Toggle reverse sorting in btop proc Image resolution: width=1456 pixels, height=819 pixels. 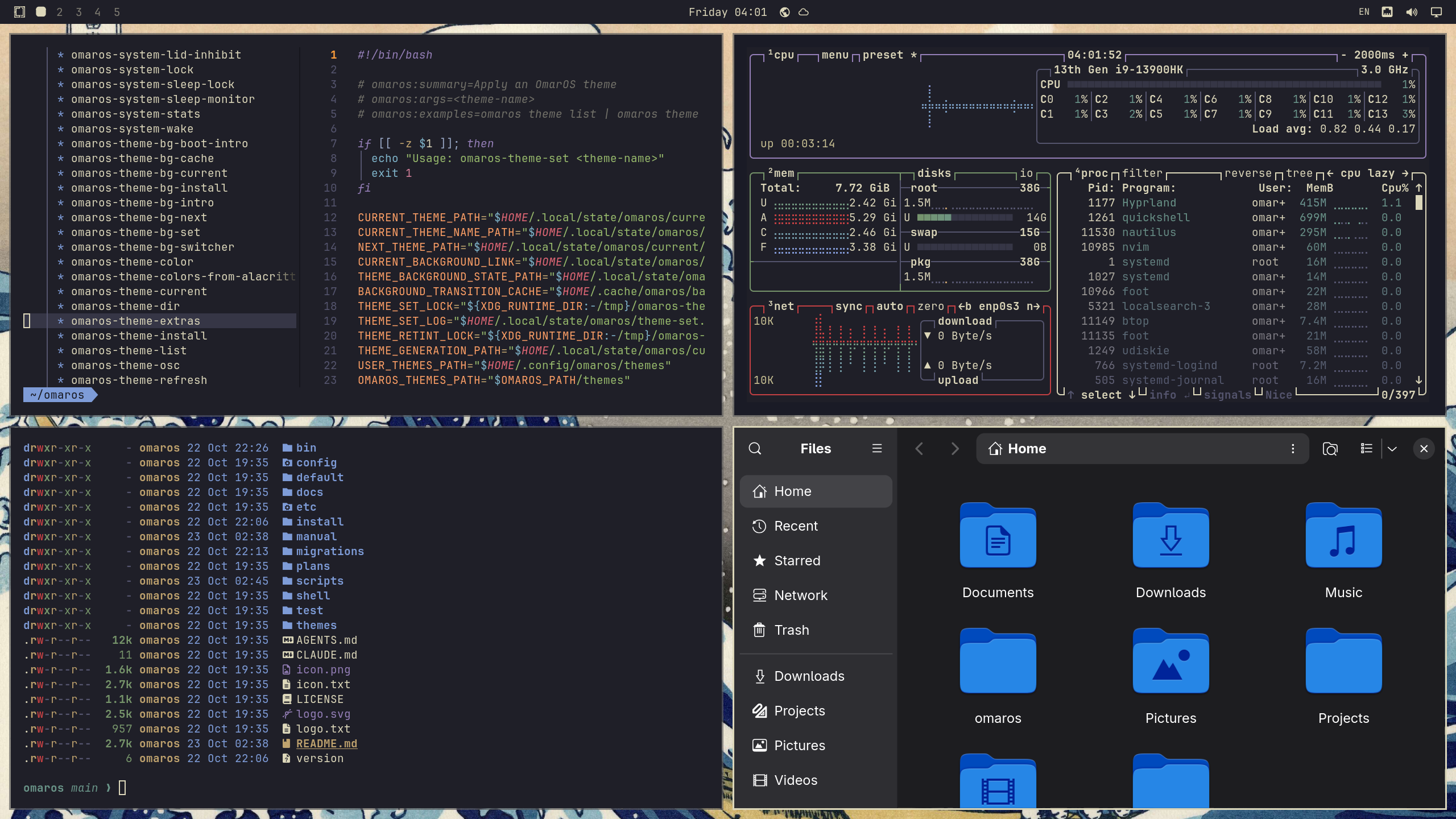(x=1247, y=173)
